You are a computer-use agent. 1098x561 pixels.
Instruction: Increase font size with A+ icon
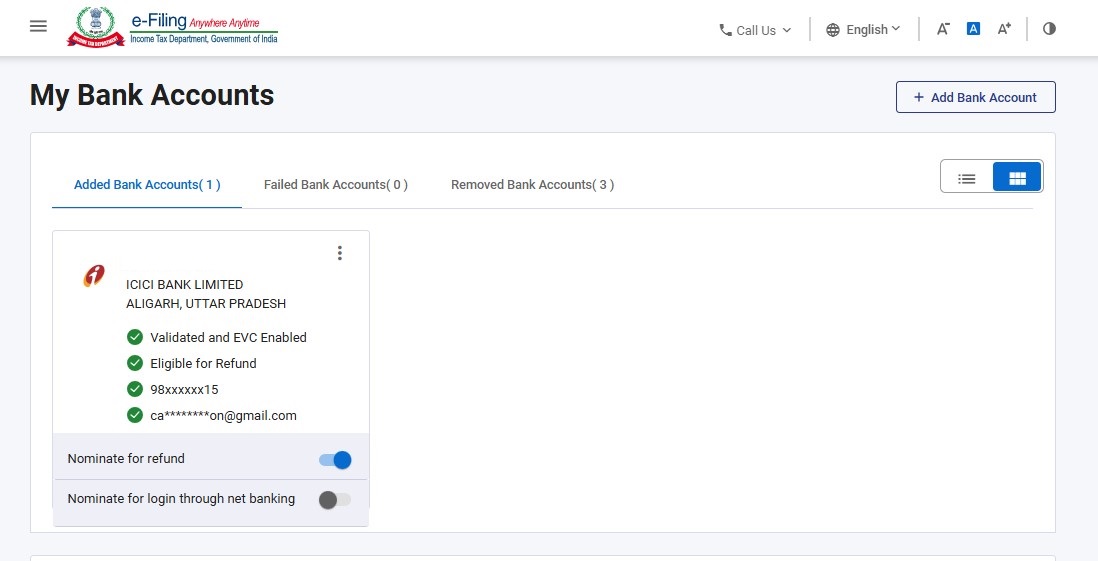point(1004,29)
